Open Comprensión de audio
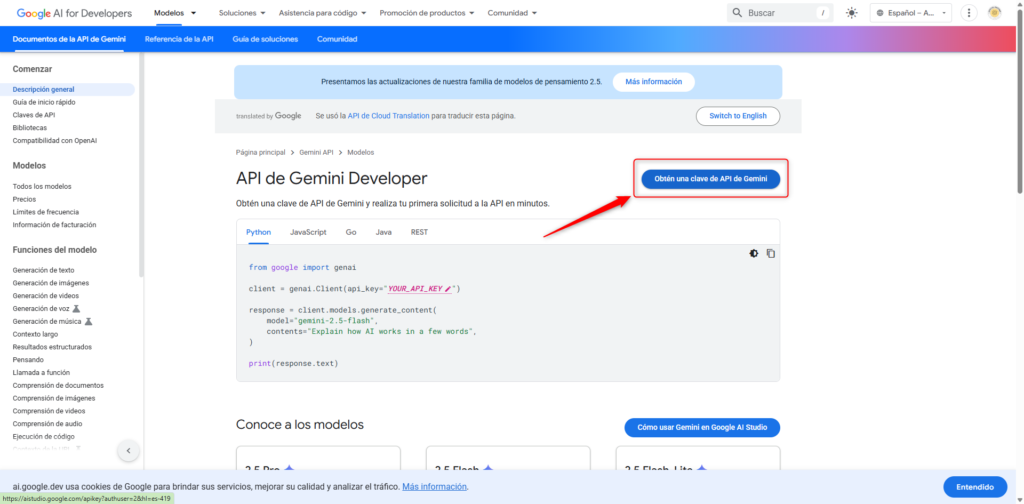The width and height of the screenshot is (1024, 504). tap(47, 424)
